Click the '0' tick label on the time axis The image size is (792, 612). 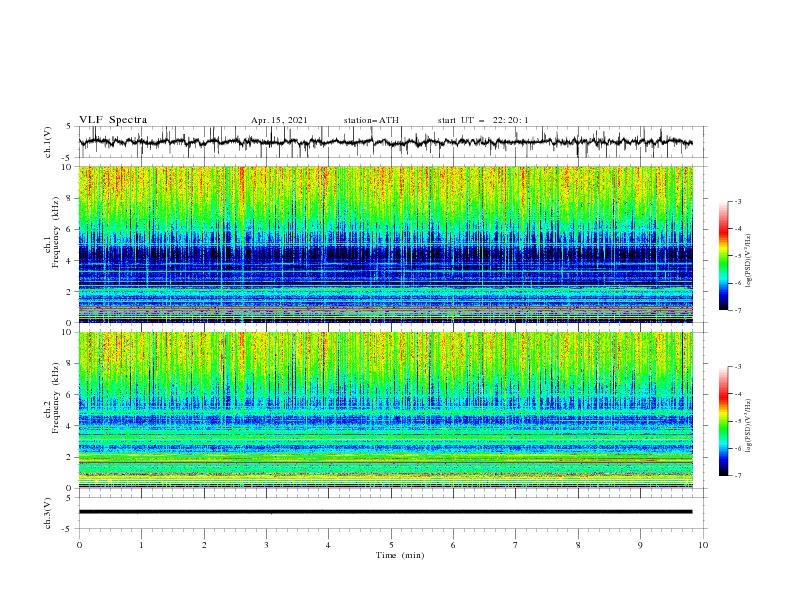79,545
